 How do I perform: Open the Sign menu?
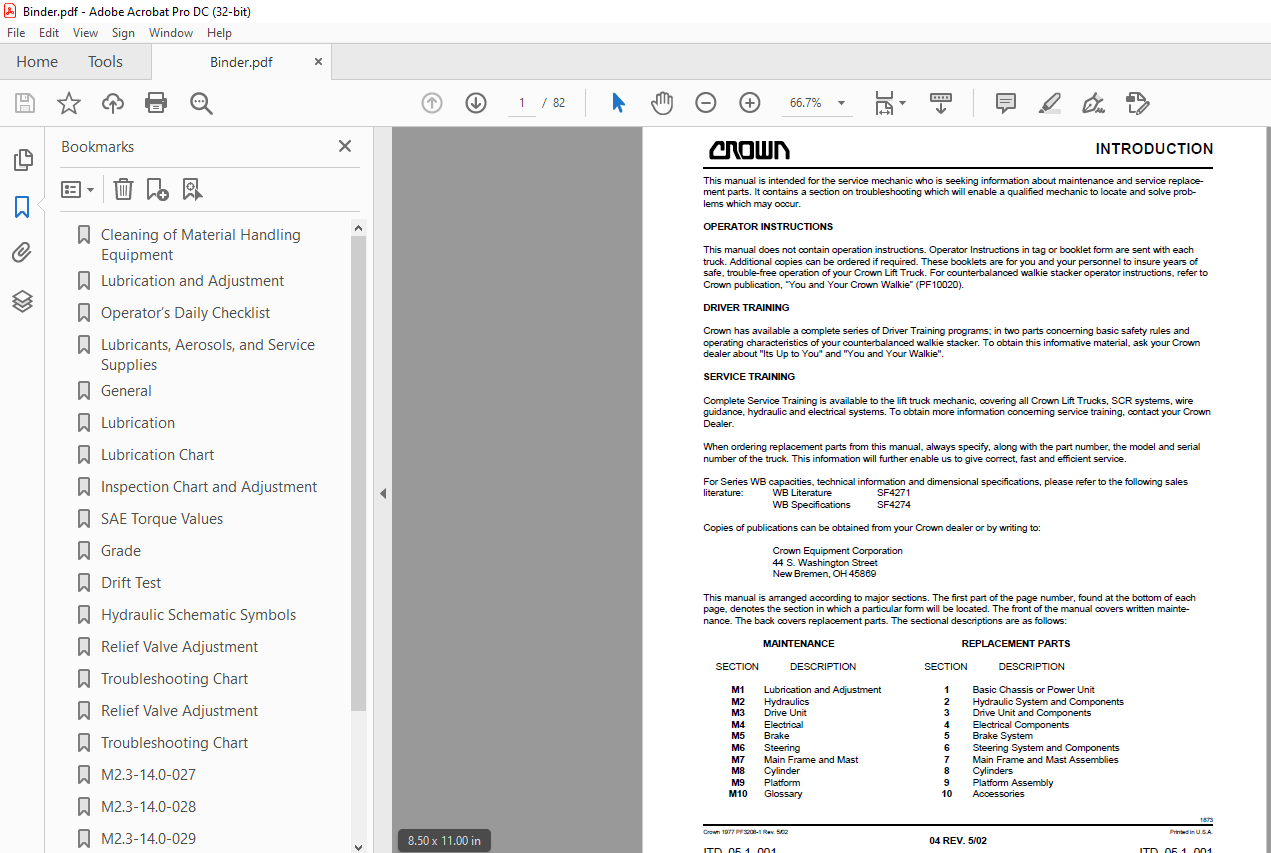123,33
